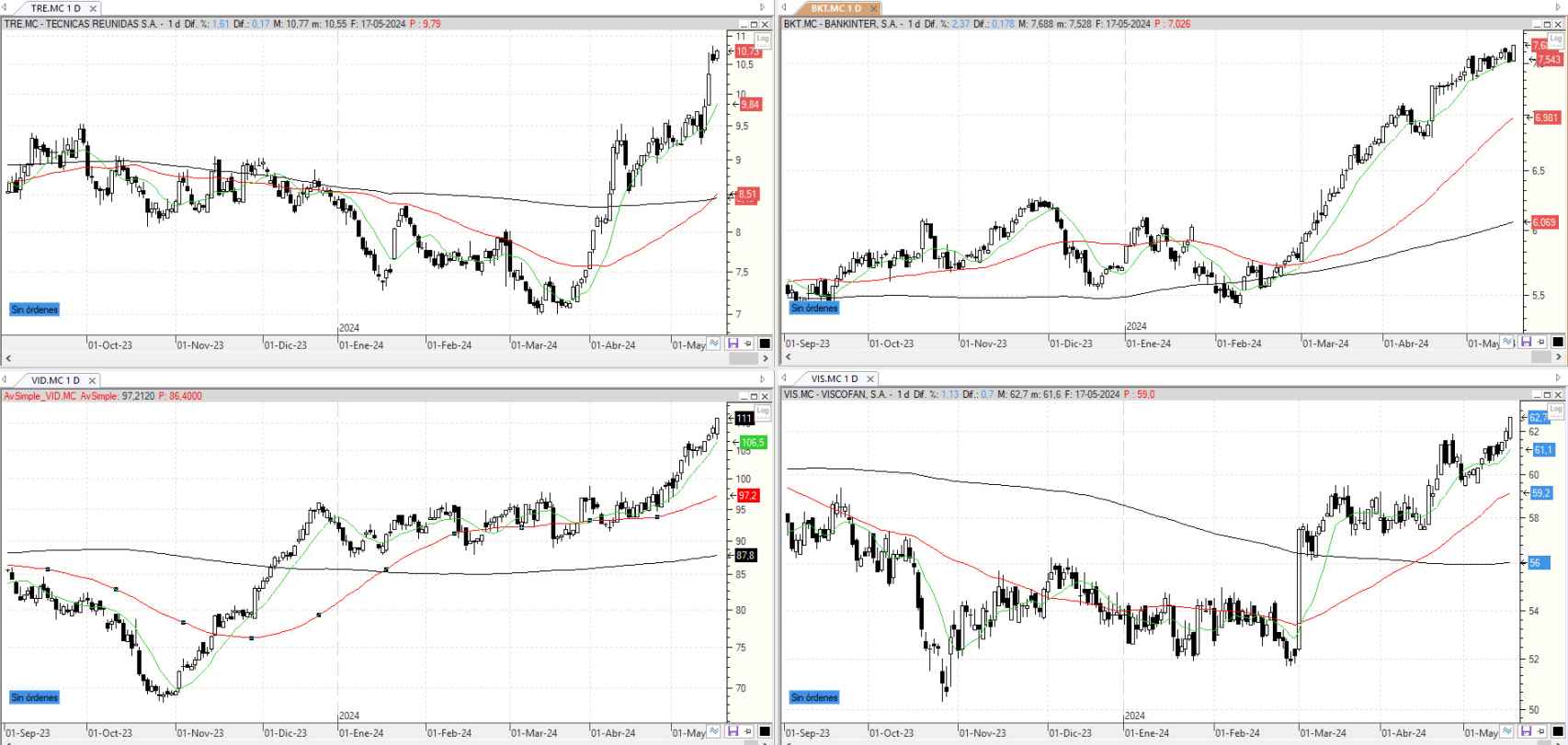Select the blue 59,2 label on VIS.MC

tap(1541, 493)
